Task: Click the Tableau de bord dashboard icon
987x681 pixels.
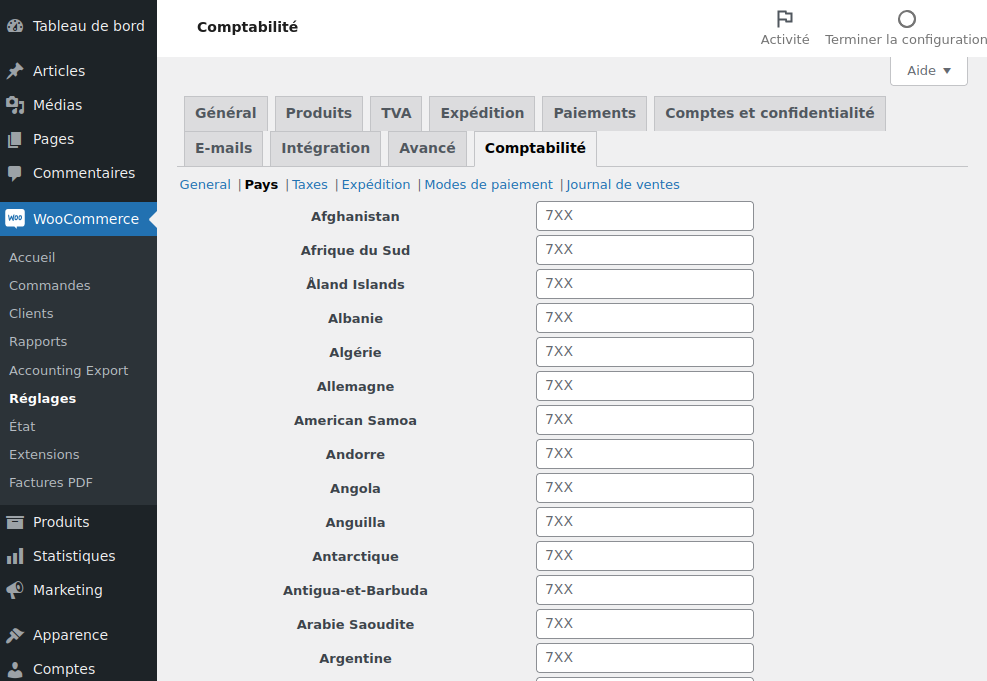Action: [15, 26]
